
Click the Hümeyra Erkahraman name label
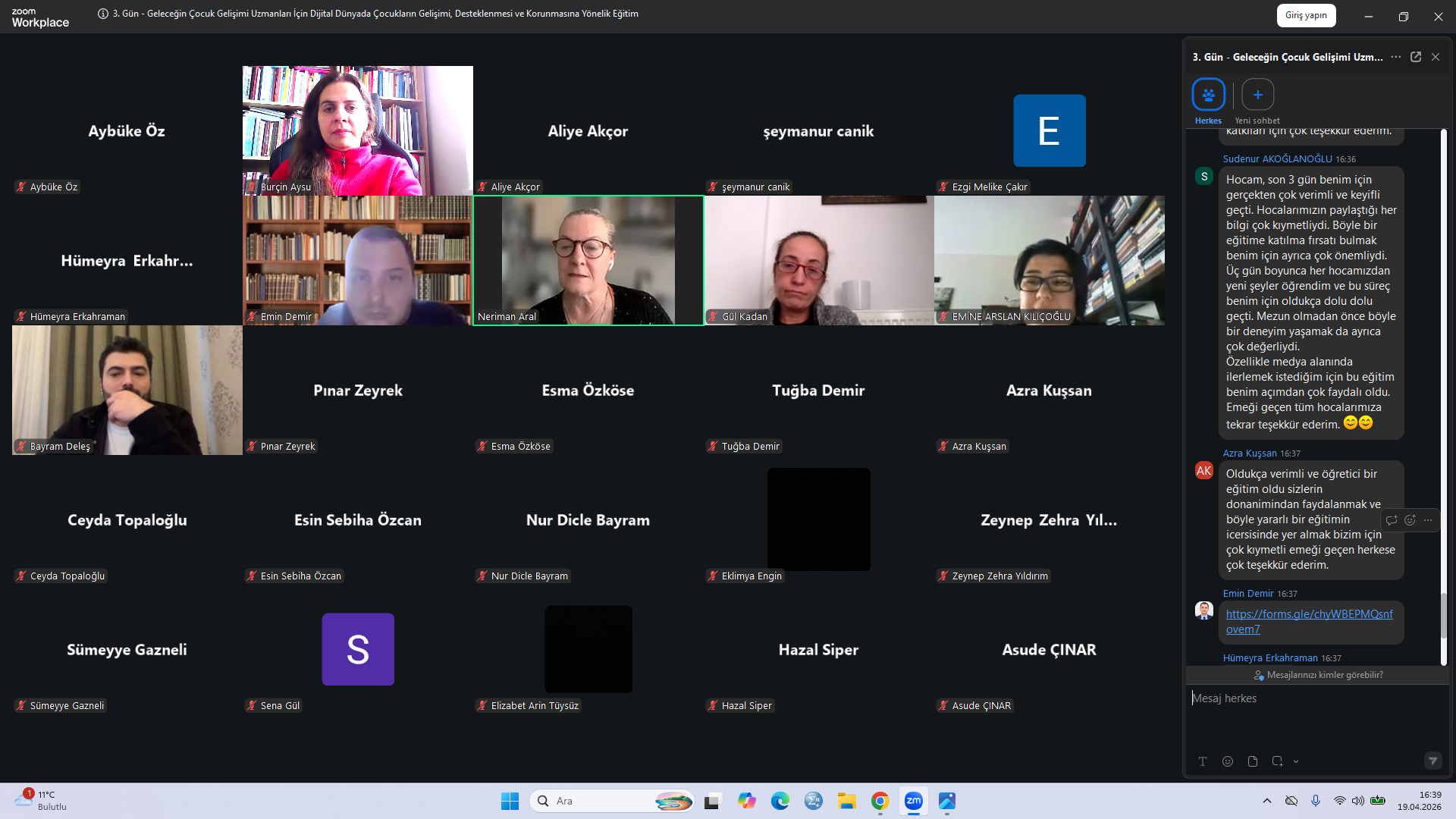(x=71, y=316)
